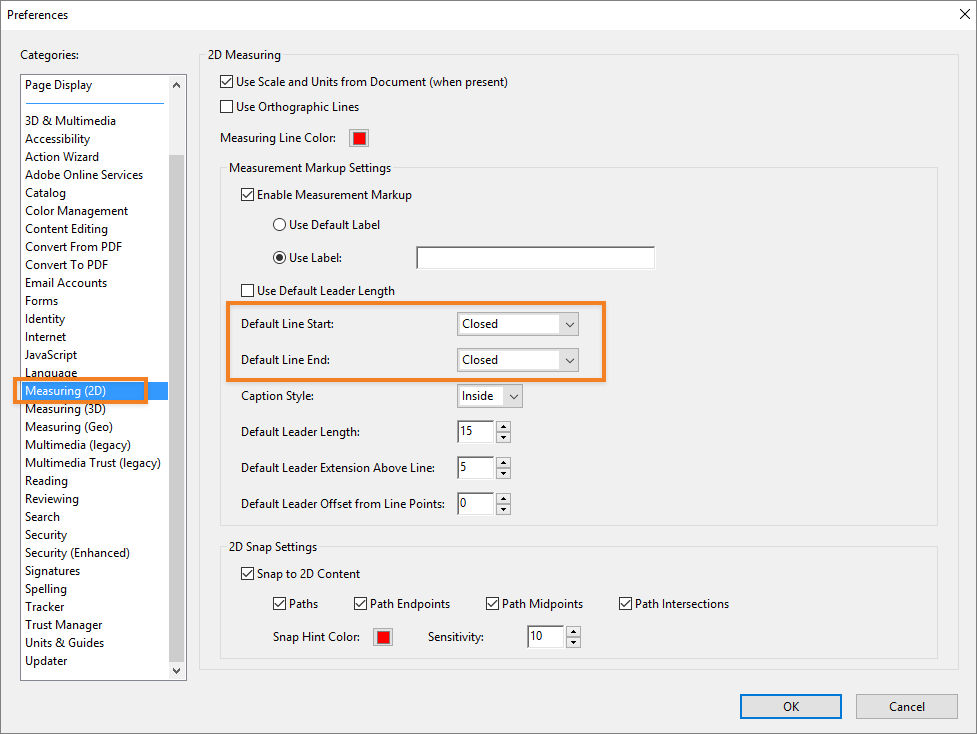Uncheck Use Scale and Units from Document

coord(226,81)
